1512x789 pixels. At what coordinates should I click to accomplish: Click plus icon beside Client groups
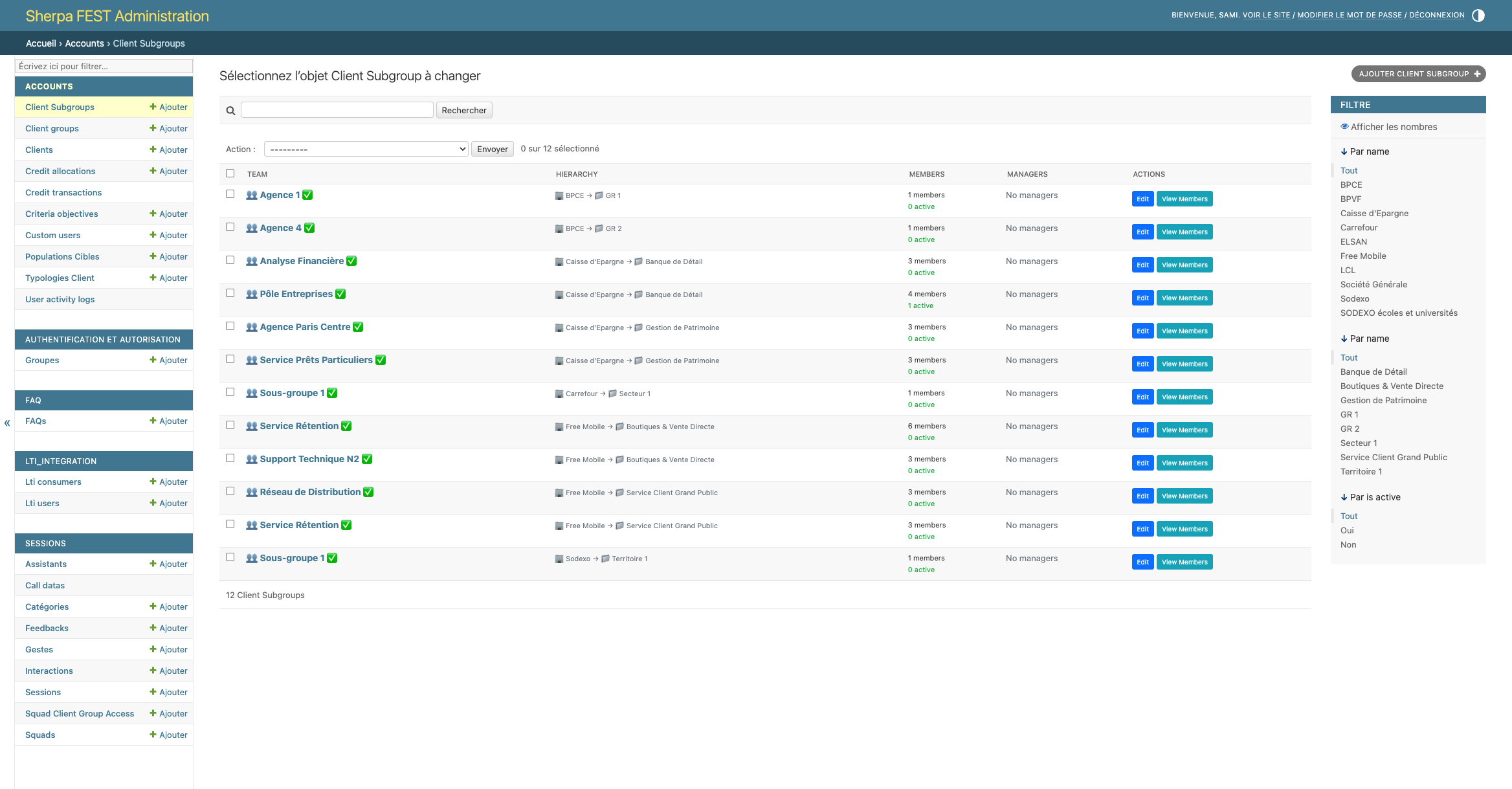(x=153, y=128)
